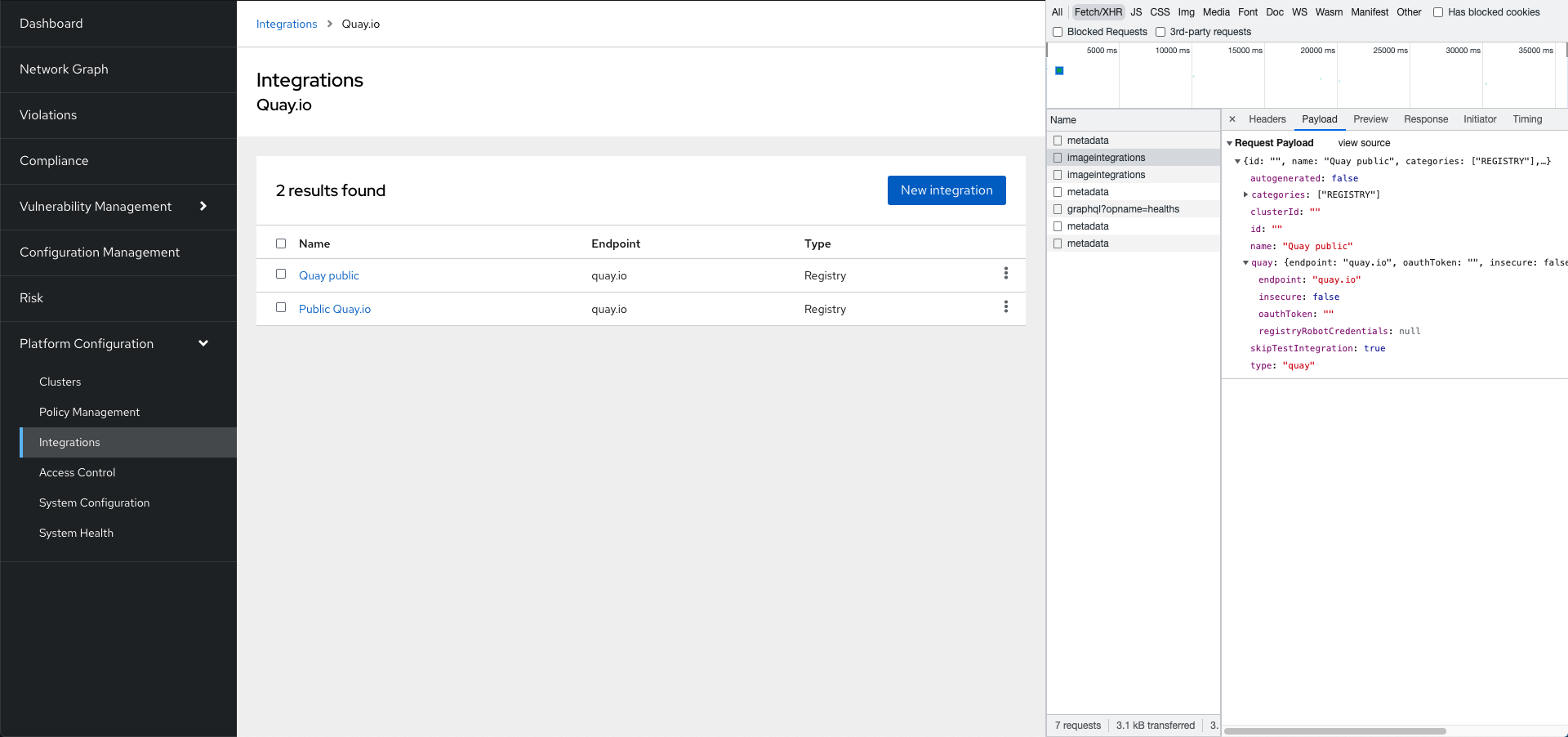This screenshot has height=737, width=1568.
Task: Filter network requests by Media
Action: click(1216, 12)
